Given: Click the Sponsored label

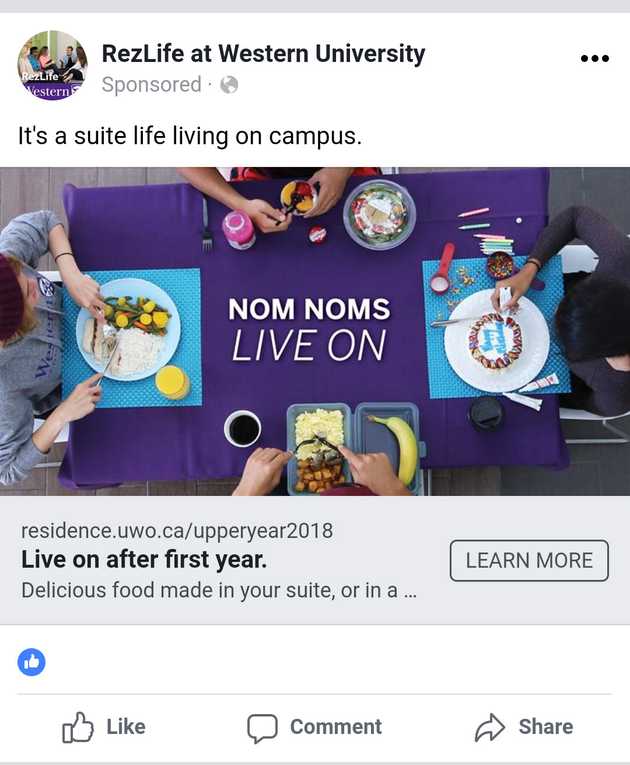Looking at the screenshot, I should (x=151, y=84).
